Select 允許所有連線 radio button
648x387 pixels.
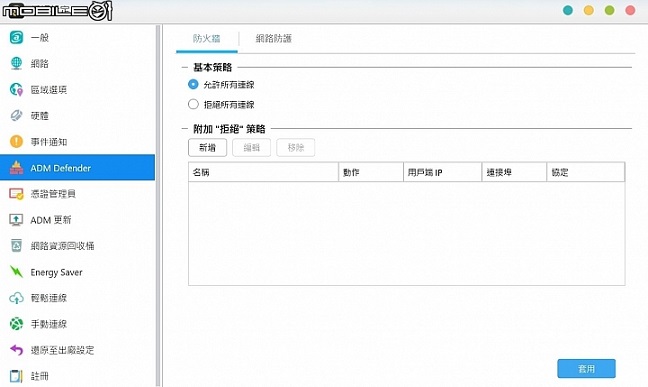coord(193,84)
